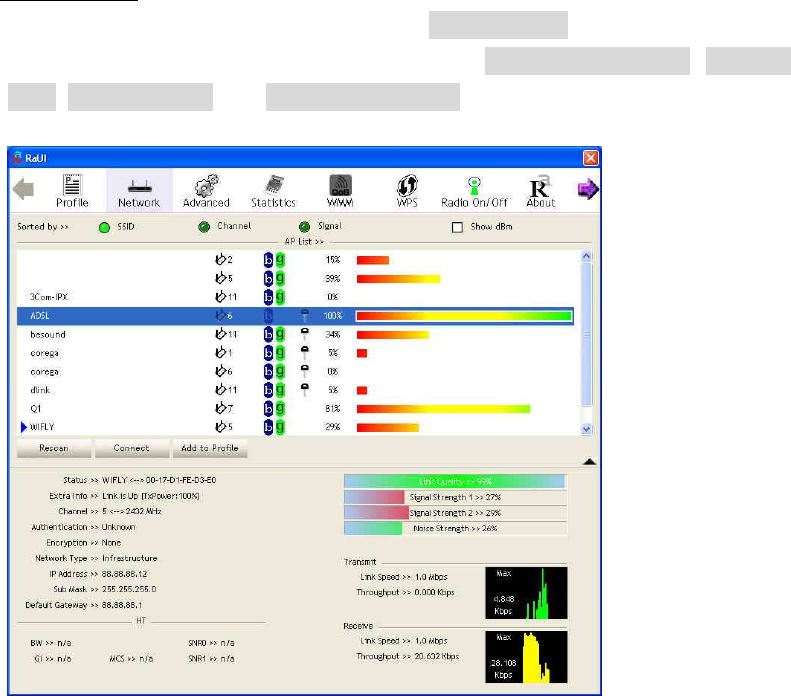
Task: Click the purple forward arrow
Action: click(588, 189)
